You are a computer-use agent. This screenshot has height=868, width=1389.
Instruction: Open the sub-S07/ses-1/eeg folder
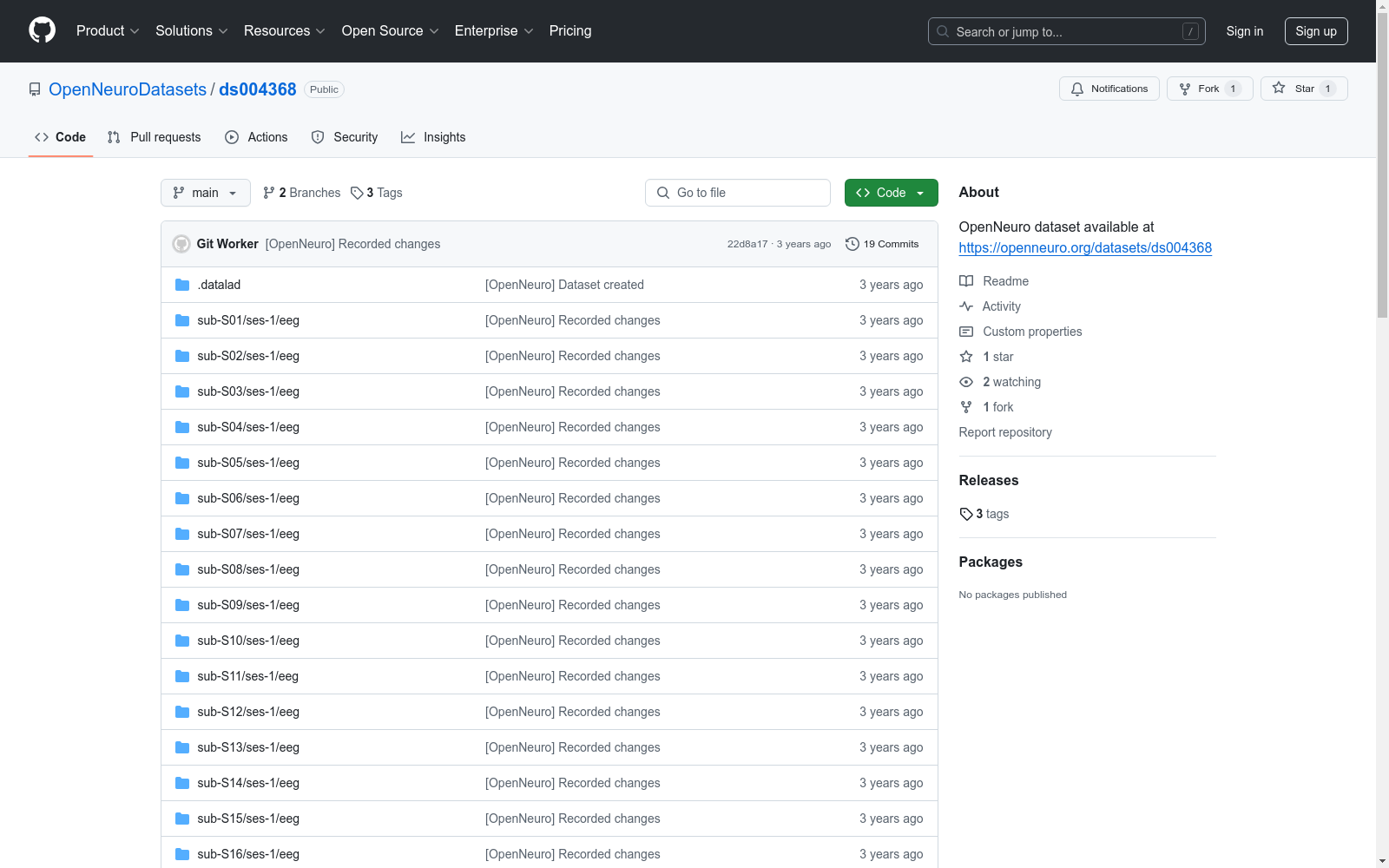[x=248, y=534]
